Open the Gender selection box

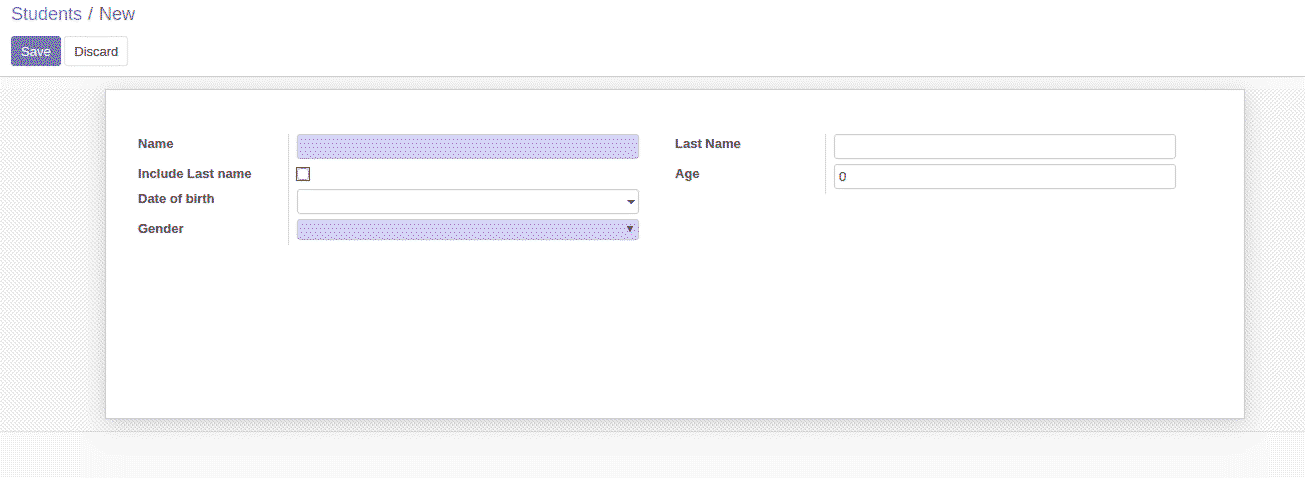pyautogui.click(x=458, y=230)
